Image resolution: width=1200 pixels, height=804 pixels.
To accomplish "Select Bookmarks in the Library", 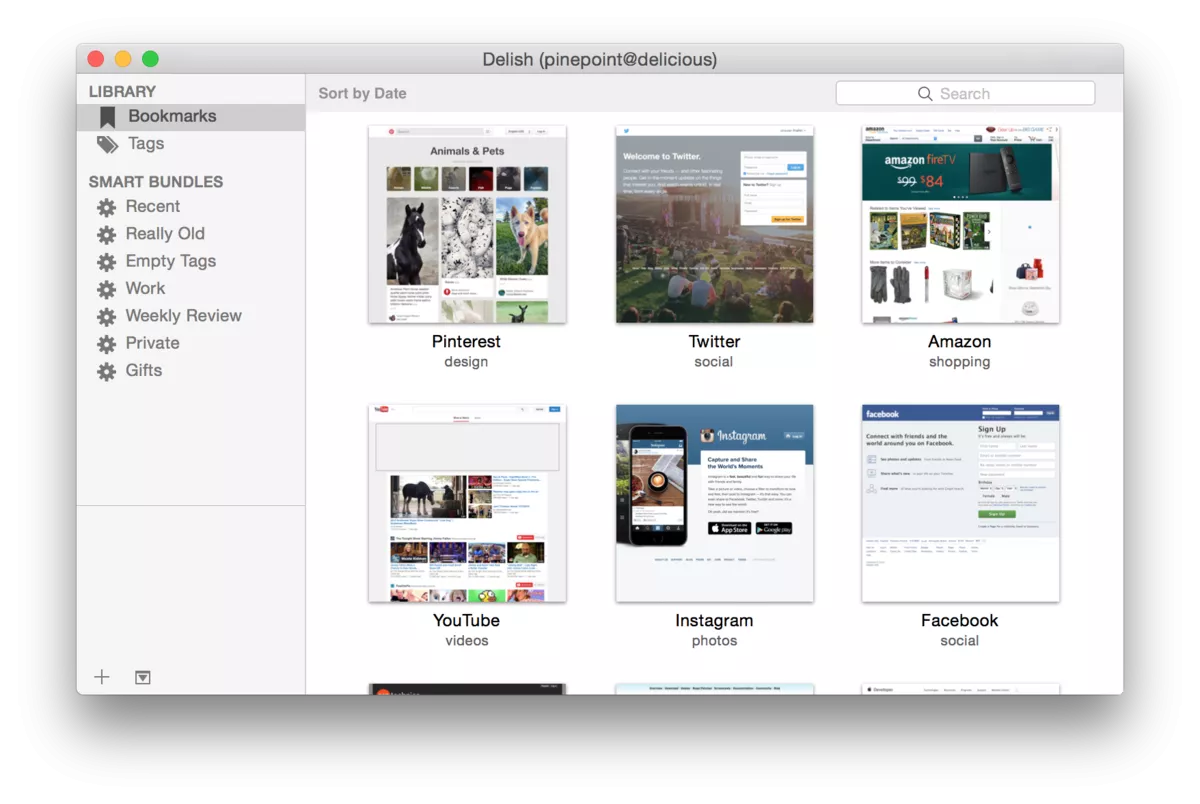I will [191, 117].
